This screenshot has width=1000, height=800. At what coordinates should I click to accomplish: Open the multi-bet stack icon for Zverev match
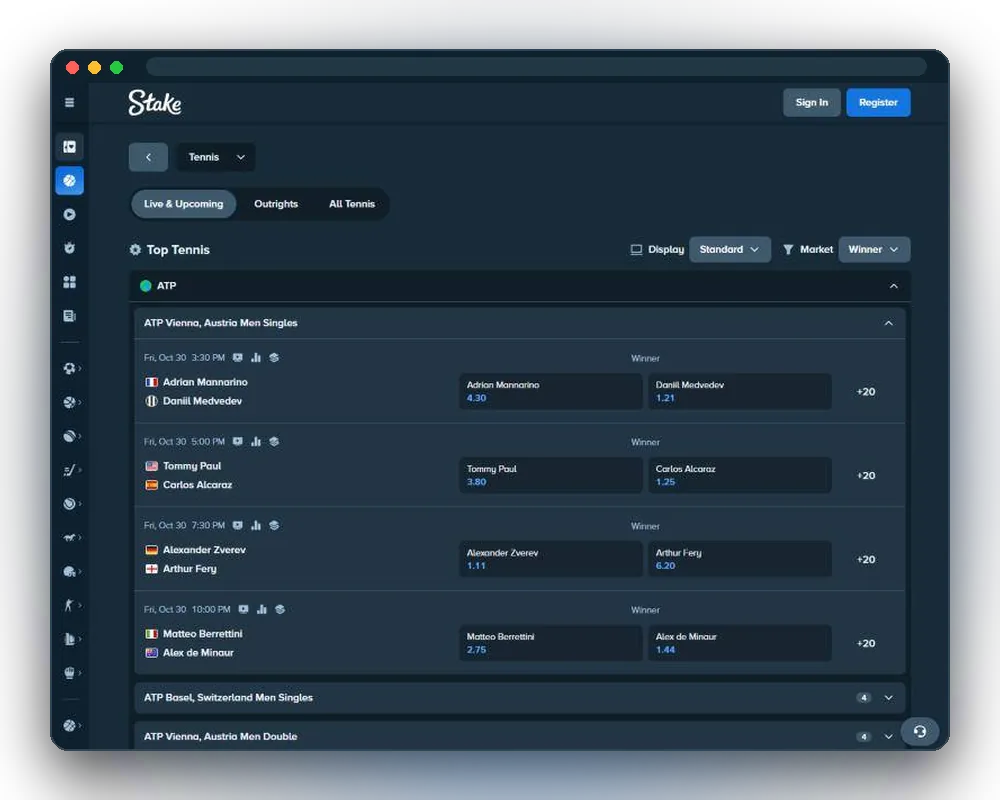[x=274, y=526]
